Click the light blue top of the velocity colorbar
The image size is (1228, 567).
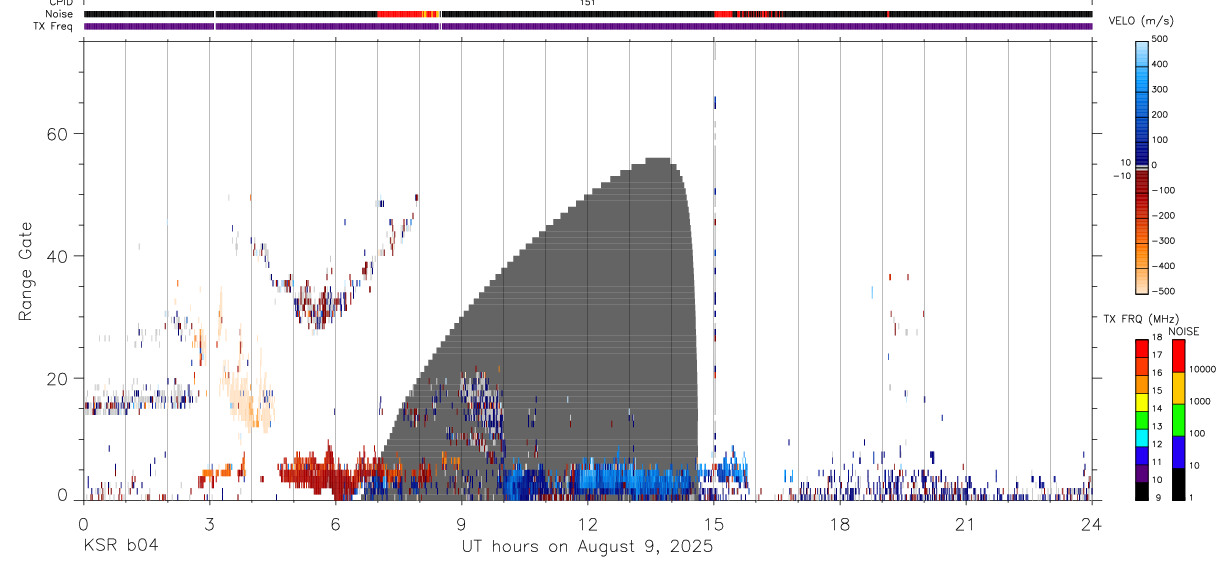click(1141, 52)
